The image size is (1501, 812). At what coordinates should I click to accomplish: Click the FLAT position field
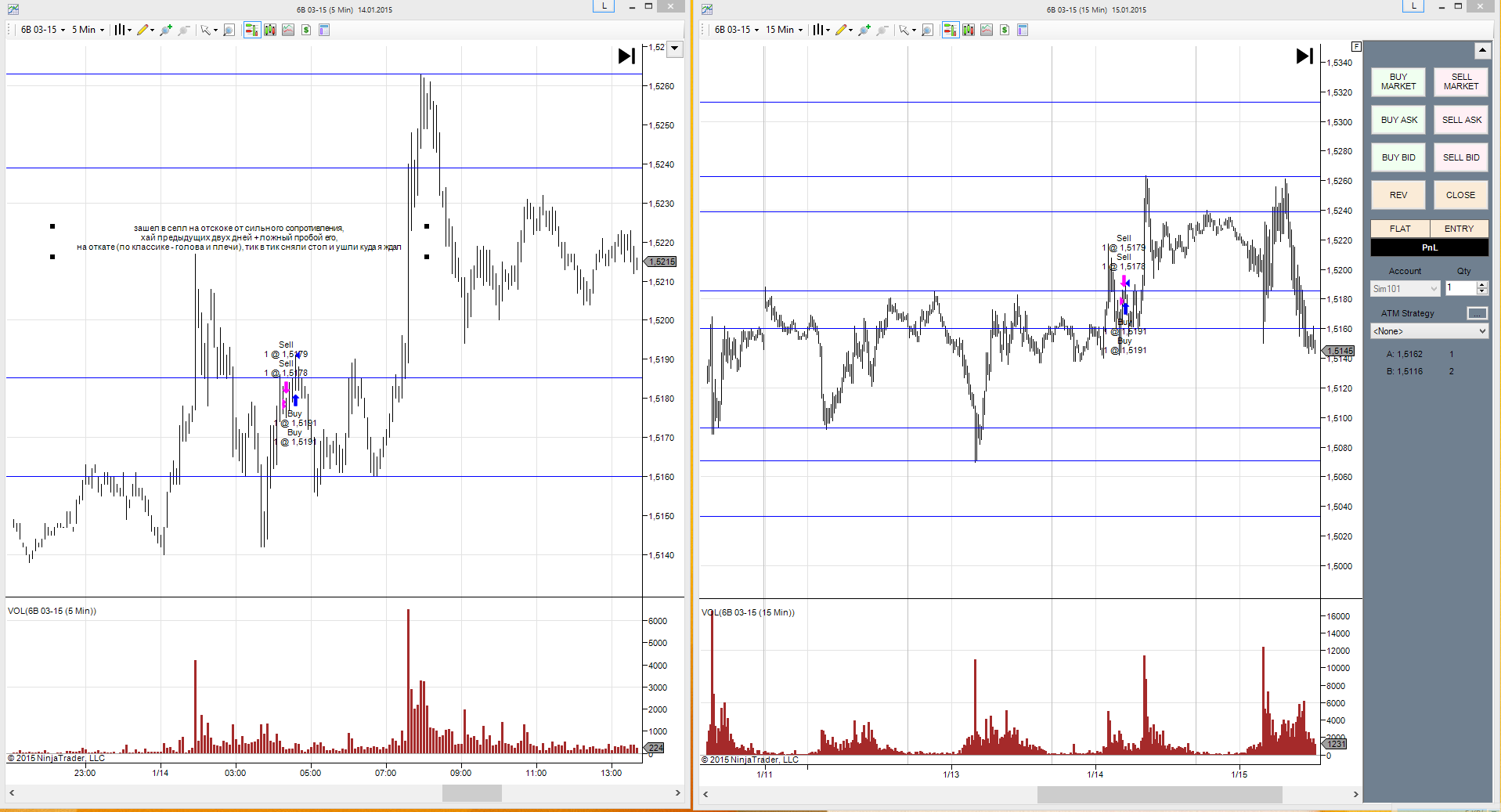pyautogui.click(x=1400, y=229)
